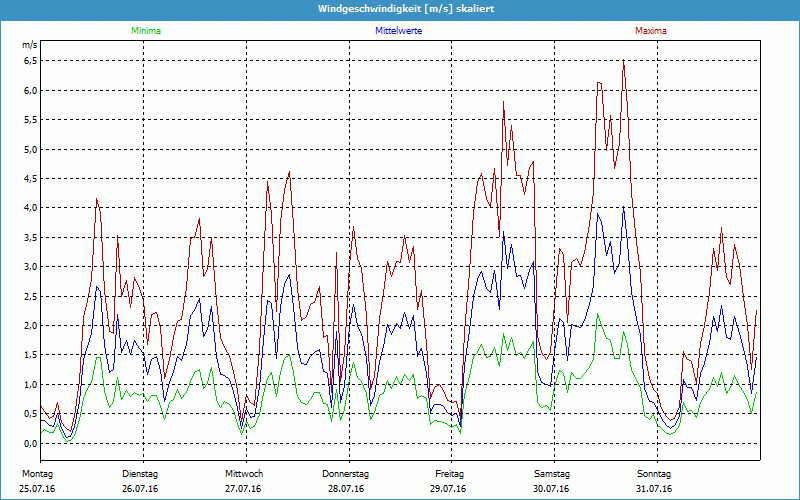Screen dimensions: 800x500
Task: Click the date 26.07.16
Action: pyautogui.click(x=140, y=489)
